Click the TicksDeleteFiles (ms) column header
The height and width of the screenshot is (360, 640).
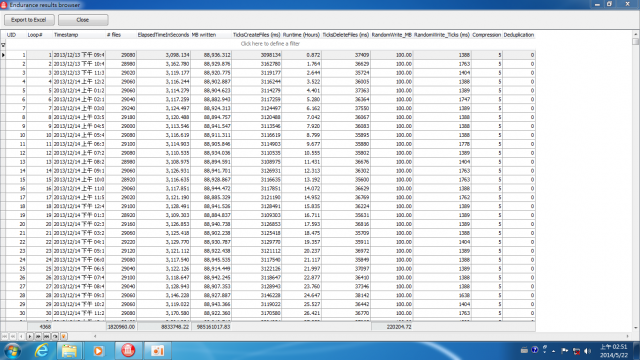pos(346,35)
